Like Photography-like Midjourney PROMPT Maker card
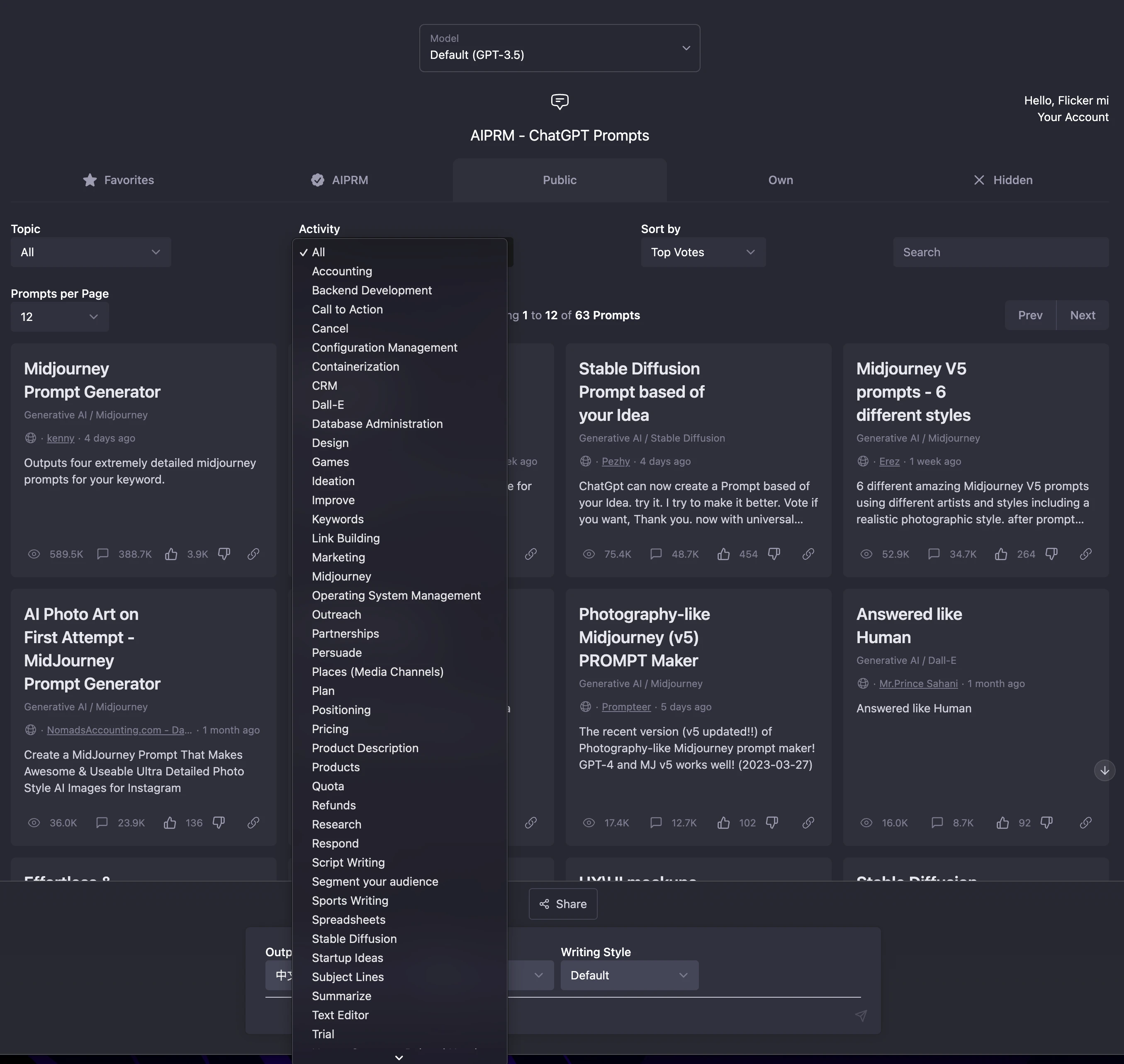The image size is (1124, 1064). pos(723,823)
